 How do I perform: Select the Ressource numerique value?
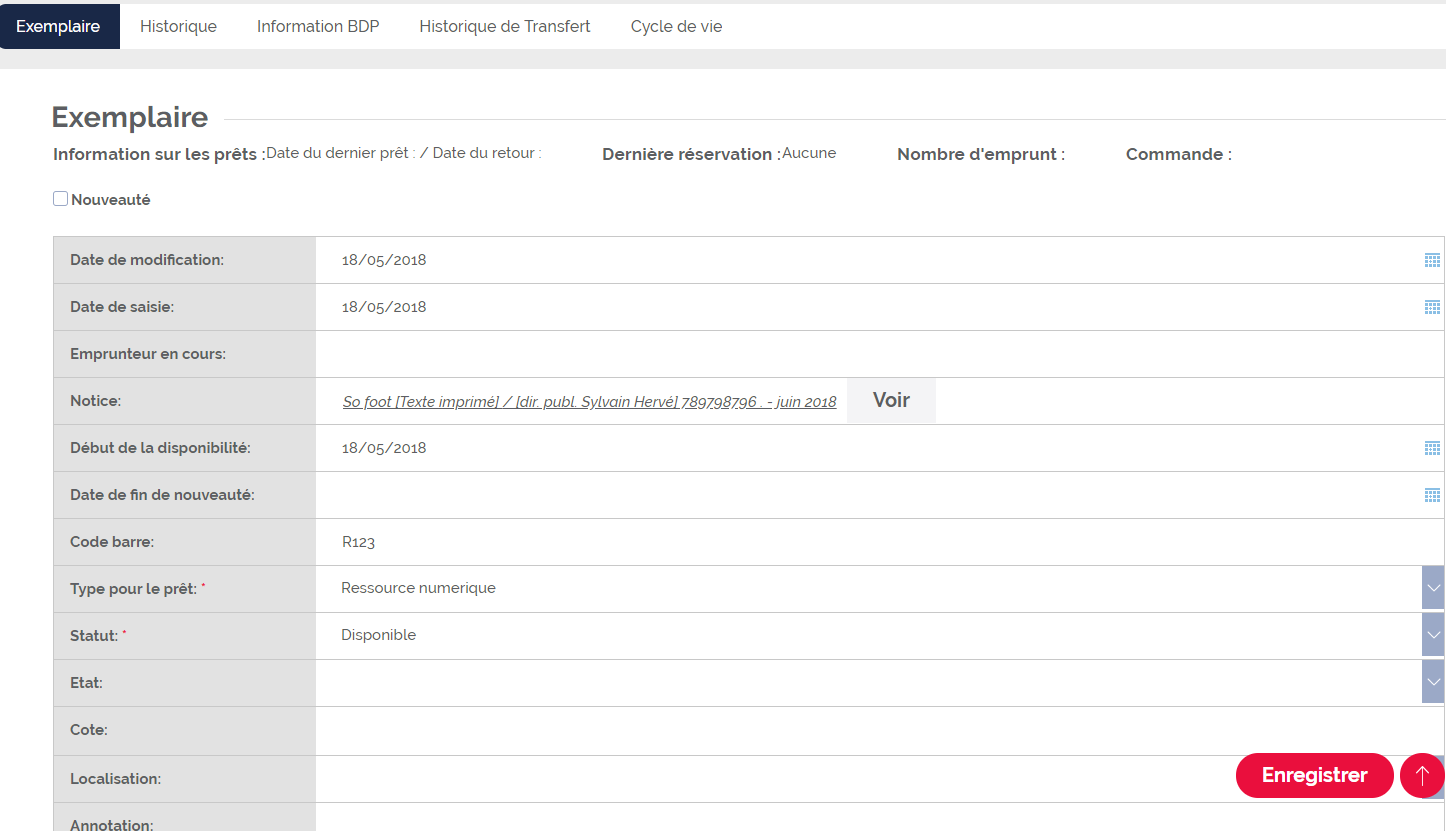click(418, 588)
